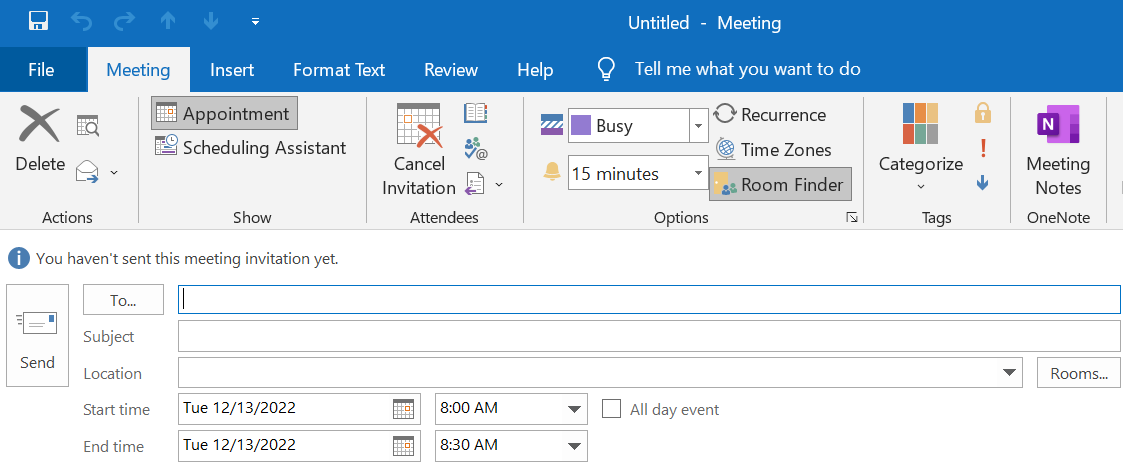Click the Check Names icon
Image resolution: width=1123 pixels, height=475 pixels.
point(476,149)
